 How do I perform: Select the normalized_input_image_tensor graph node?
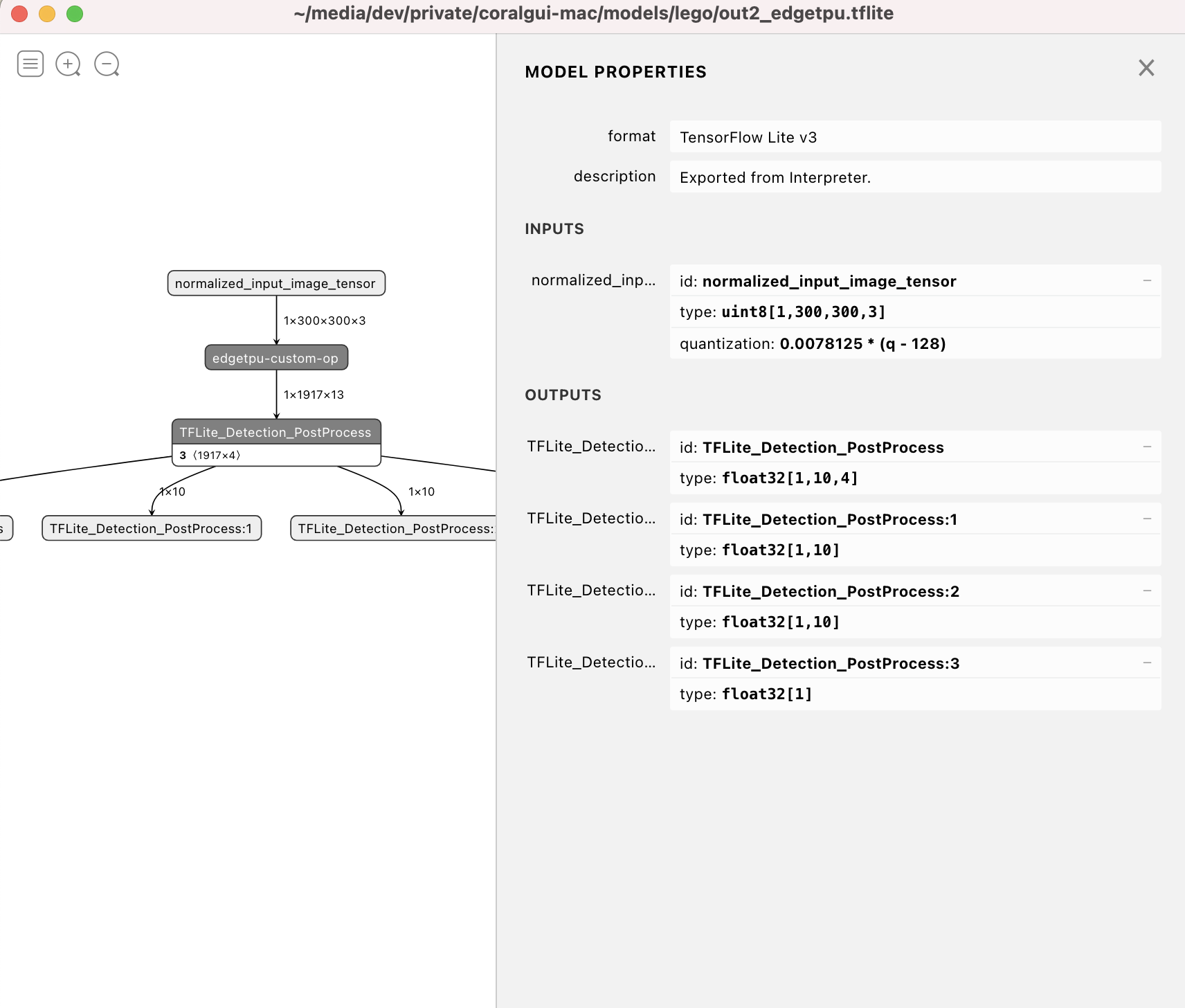tap(275, 283)
